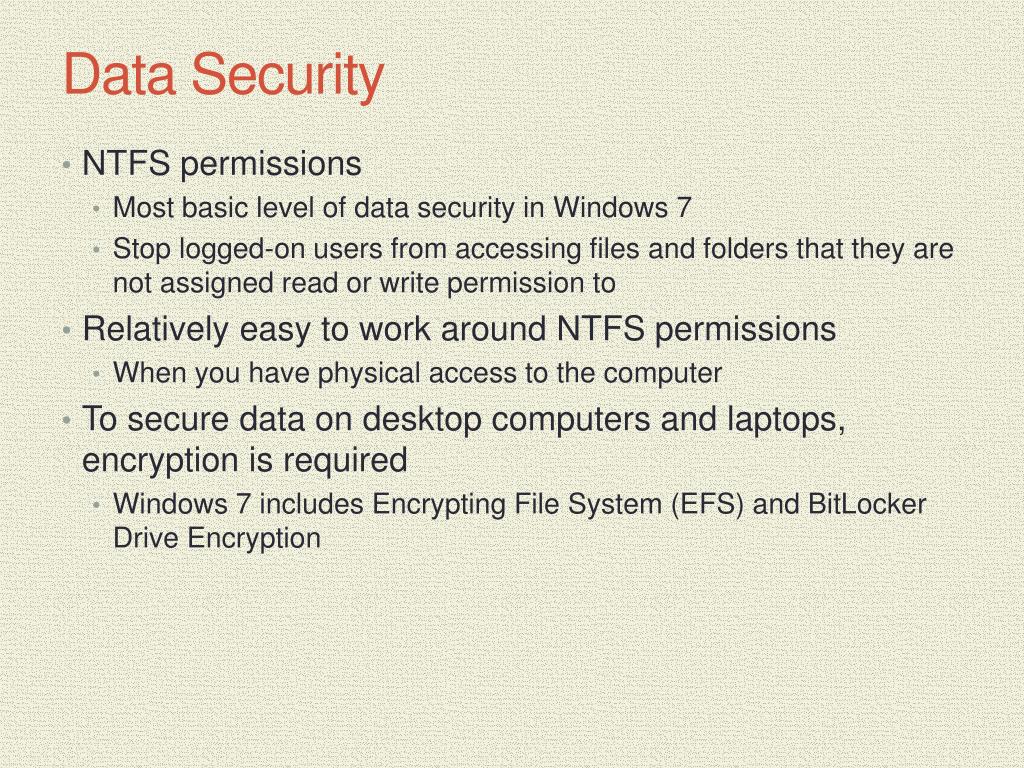Click the 'not assigned read or write permission' line

click(364, 283)
